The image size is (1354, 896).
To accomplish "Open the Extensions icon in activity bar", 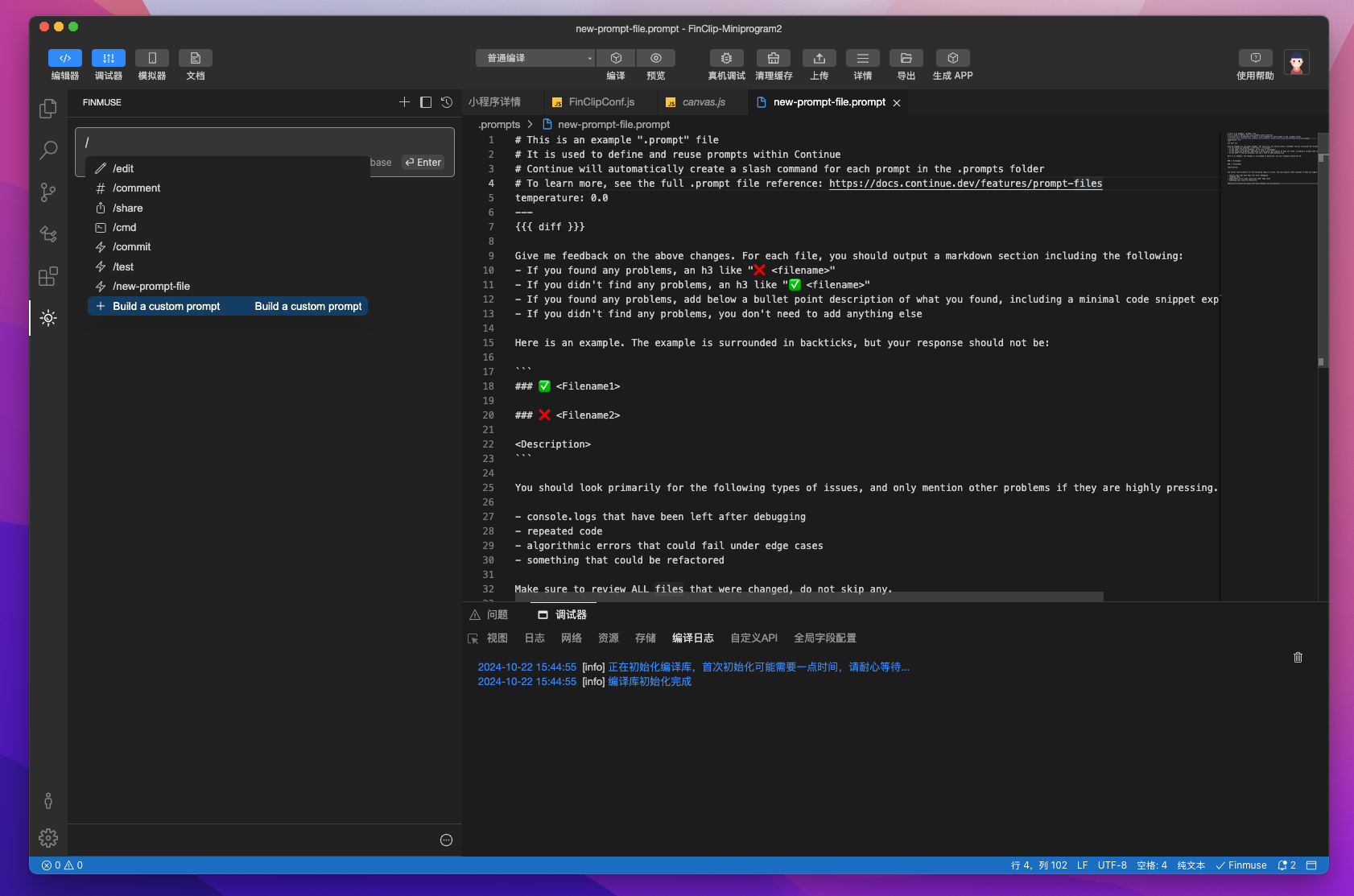I will 48,276.
